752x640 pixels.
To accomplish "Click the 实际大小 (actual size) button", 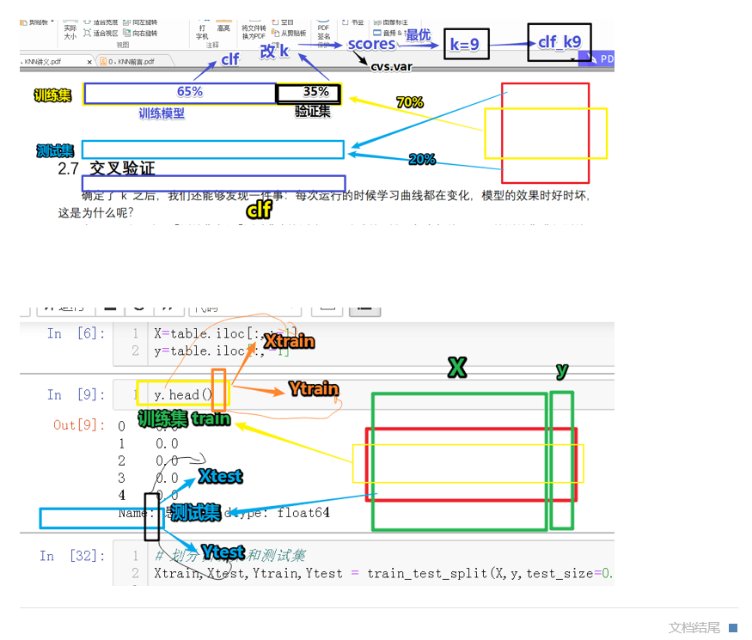I will pyautogui.click(x=70, y=30).
